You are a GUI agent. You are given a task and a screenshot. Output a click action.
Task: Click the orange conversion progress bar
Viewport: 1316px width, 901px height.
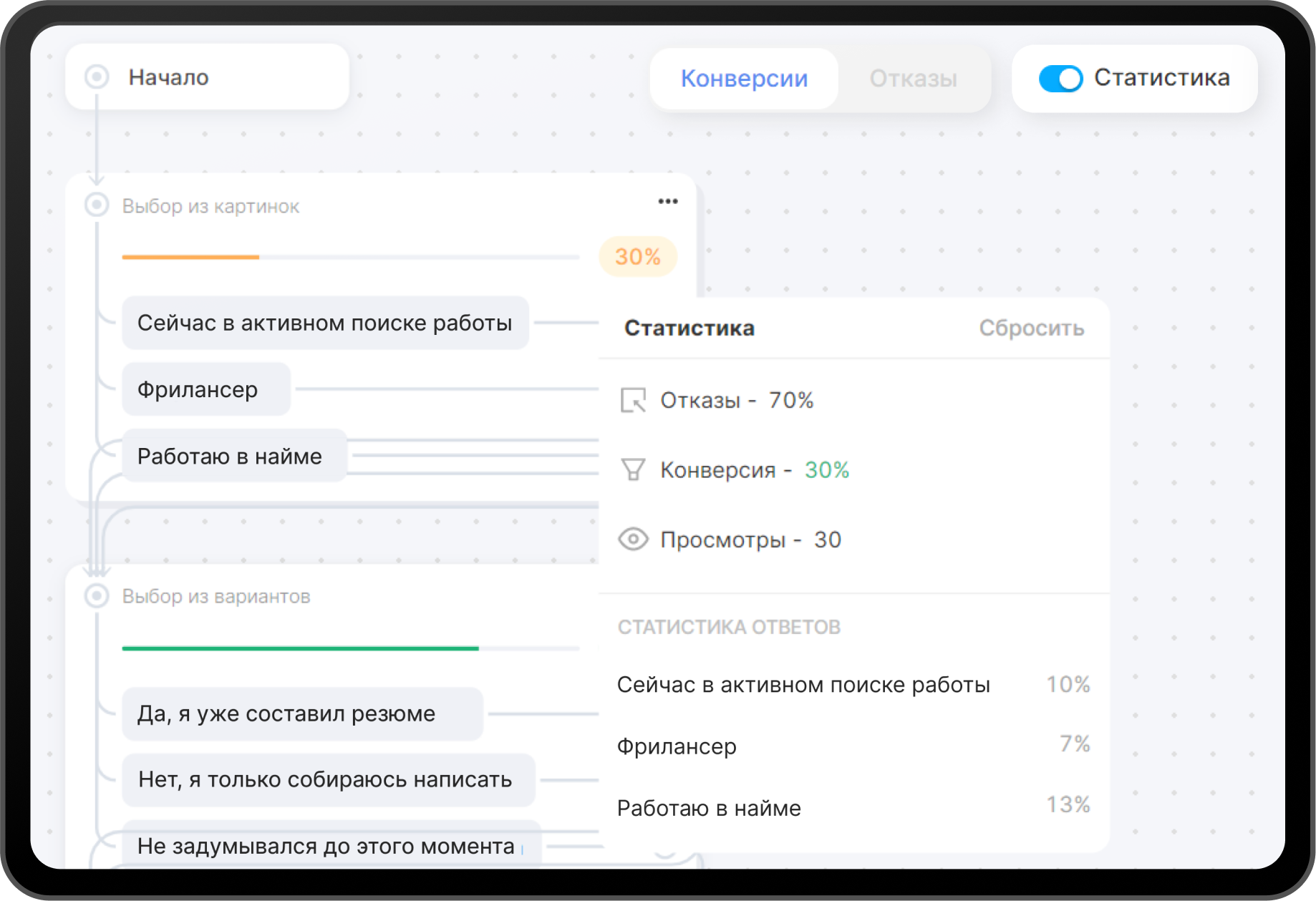click(190, 257)
